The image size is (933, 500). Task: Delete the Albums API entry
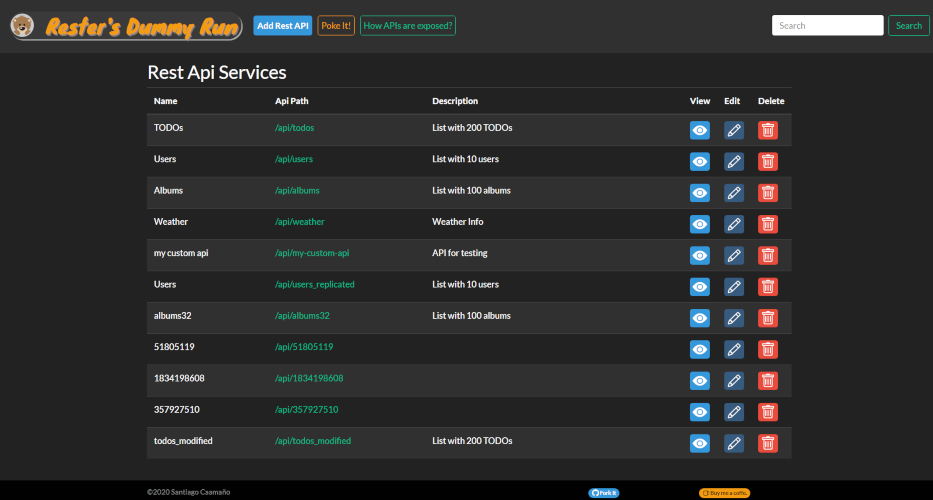[768, 193]
